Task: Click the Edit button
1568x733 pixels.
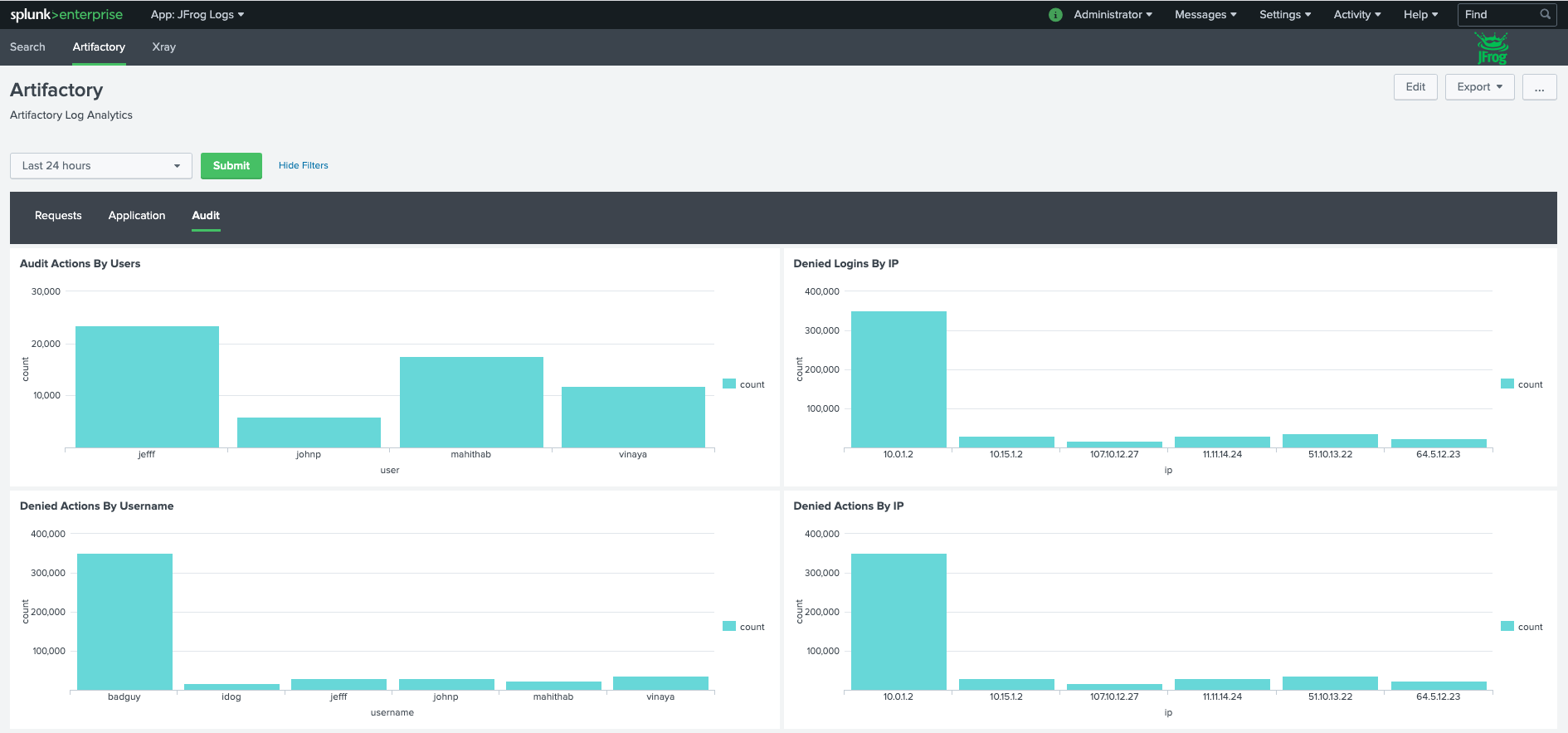Action: [1415, 87]
